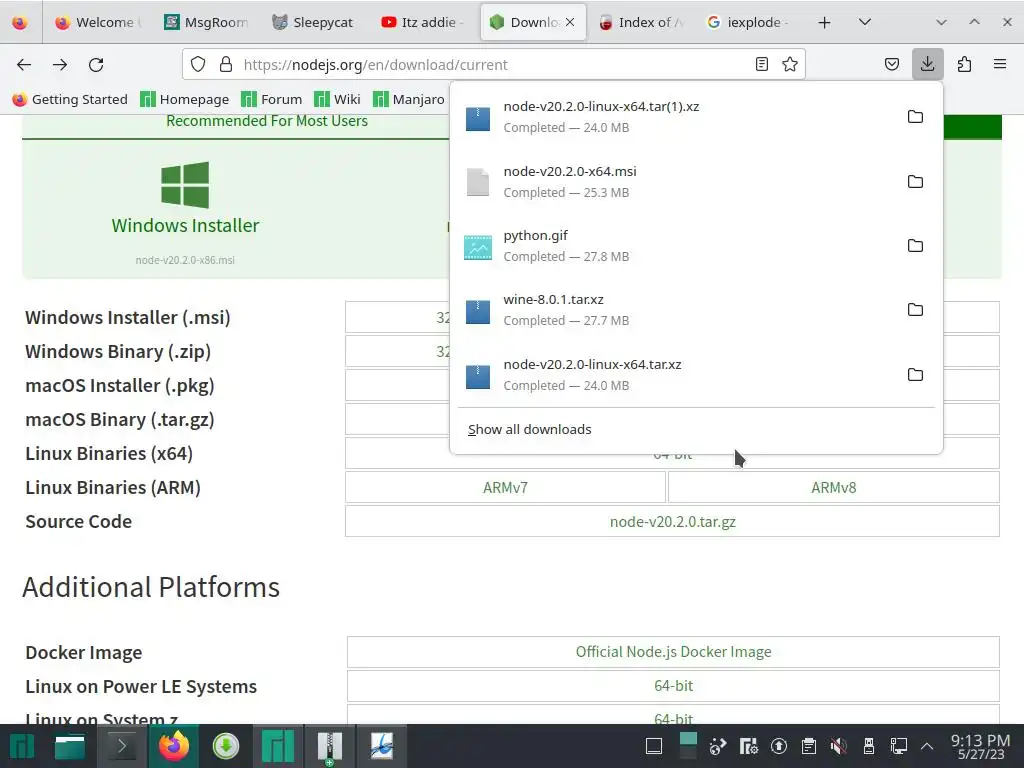1024x768 pixels.
Task: Toggle reader view icon in address bar
Action: (x=761, y=64)
